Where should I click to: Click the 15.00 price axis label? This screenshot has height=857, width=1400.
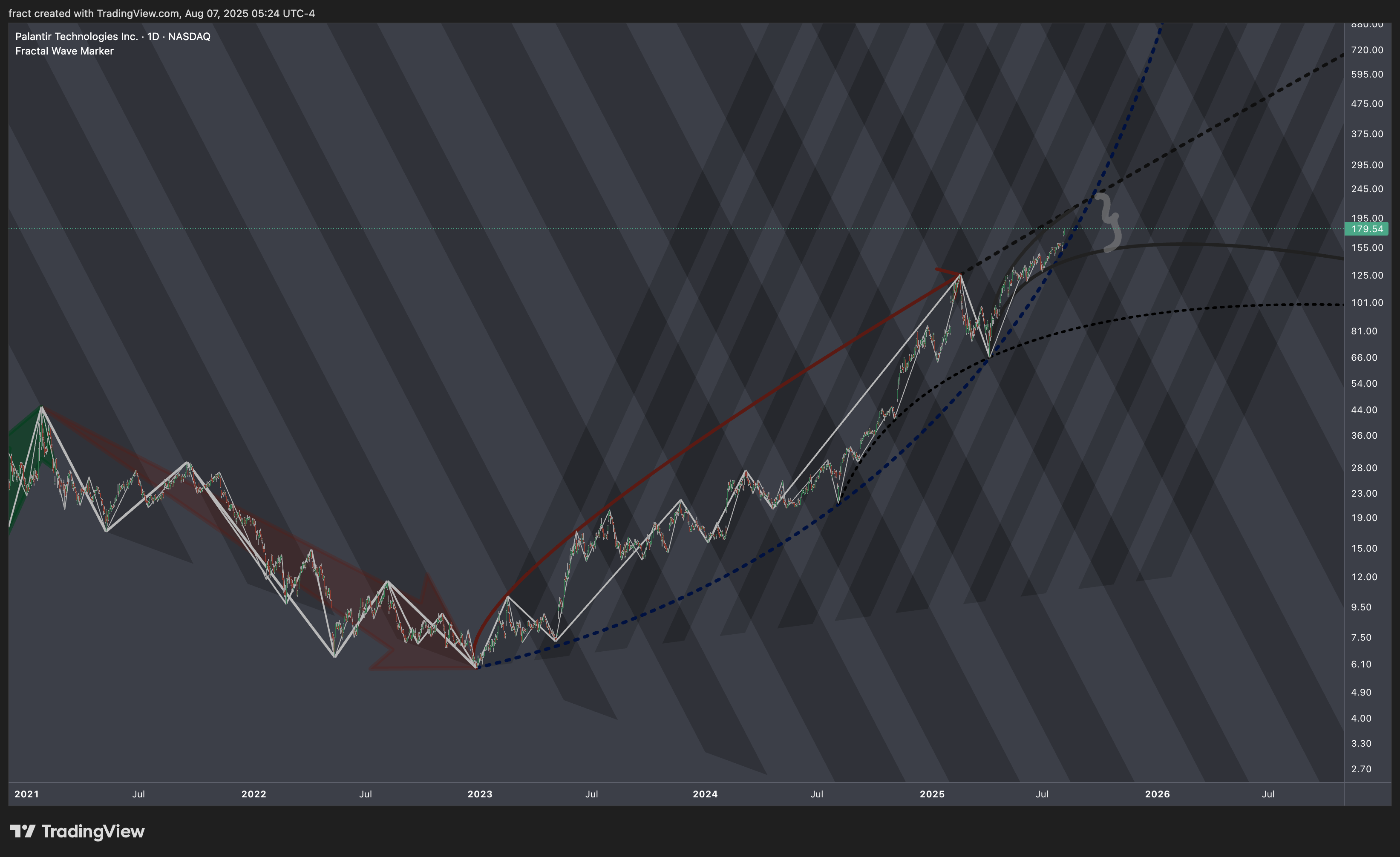click(1364, 549)
